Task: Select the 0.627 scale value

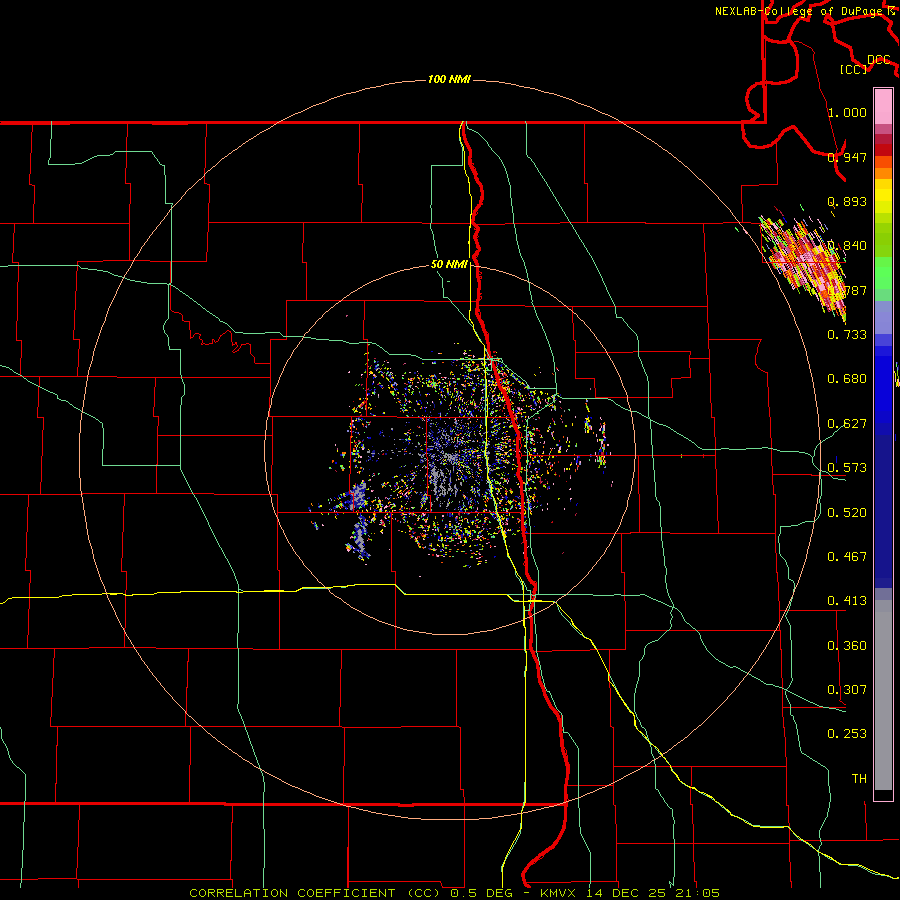Action: point(847,423)
